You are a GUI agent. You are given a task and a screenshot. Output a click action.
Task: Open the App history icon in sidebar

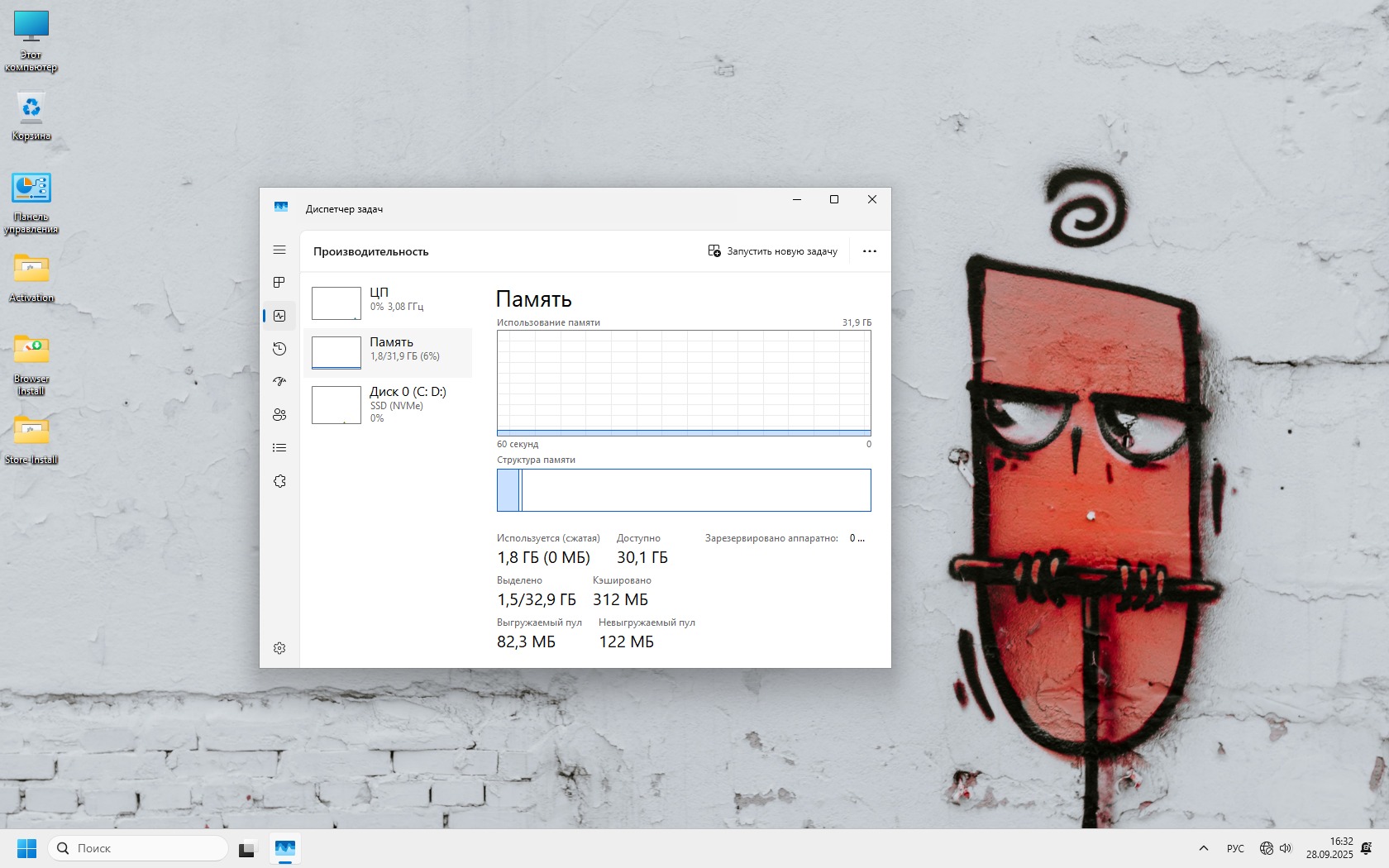(279, 349)
